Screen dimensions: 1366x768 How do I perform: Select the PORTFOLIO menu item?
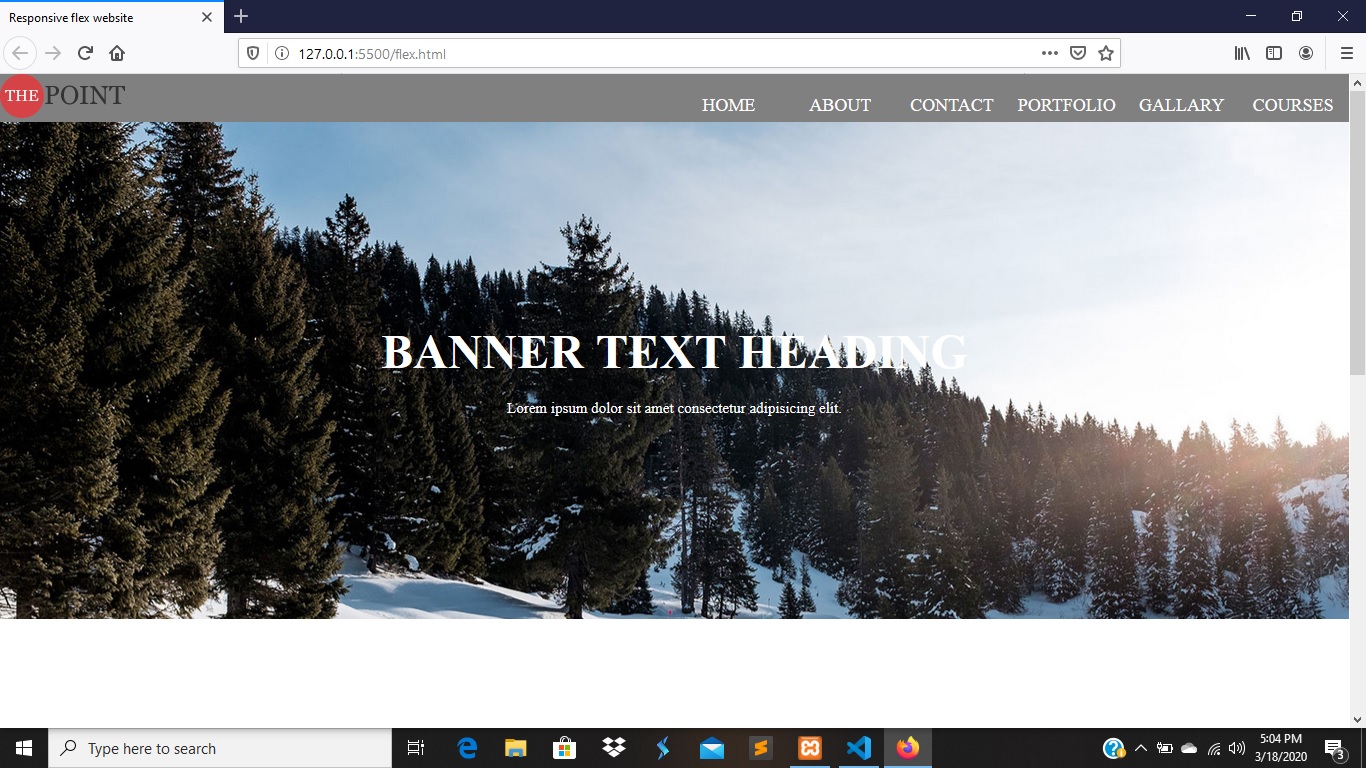(1066, 105)
